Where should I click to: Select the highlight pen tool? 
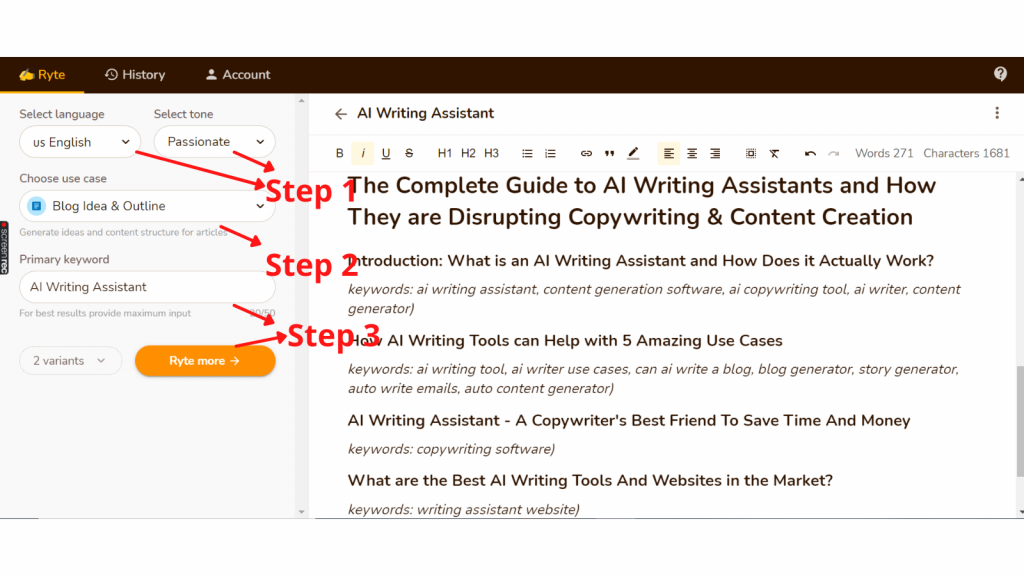click(x=633, y=153)
